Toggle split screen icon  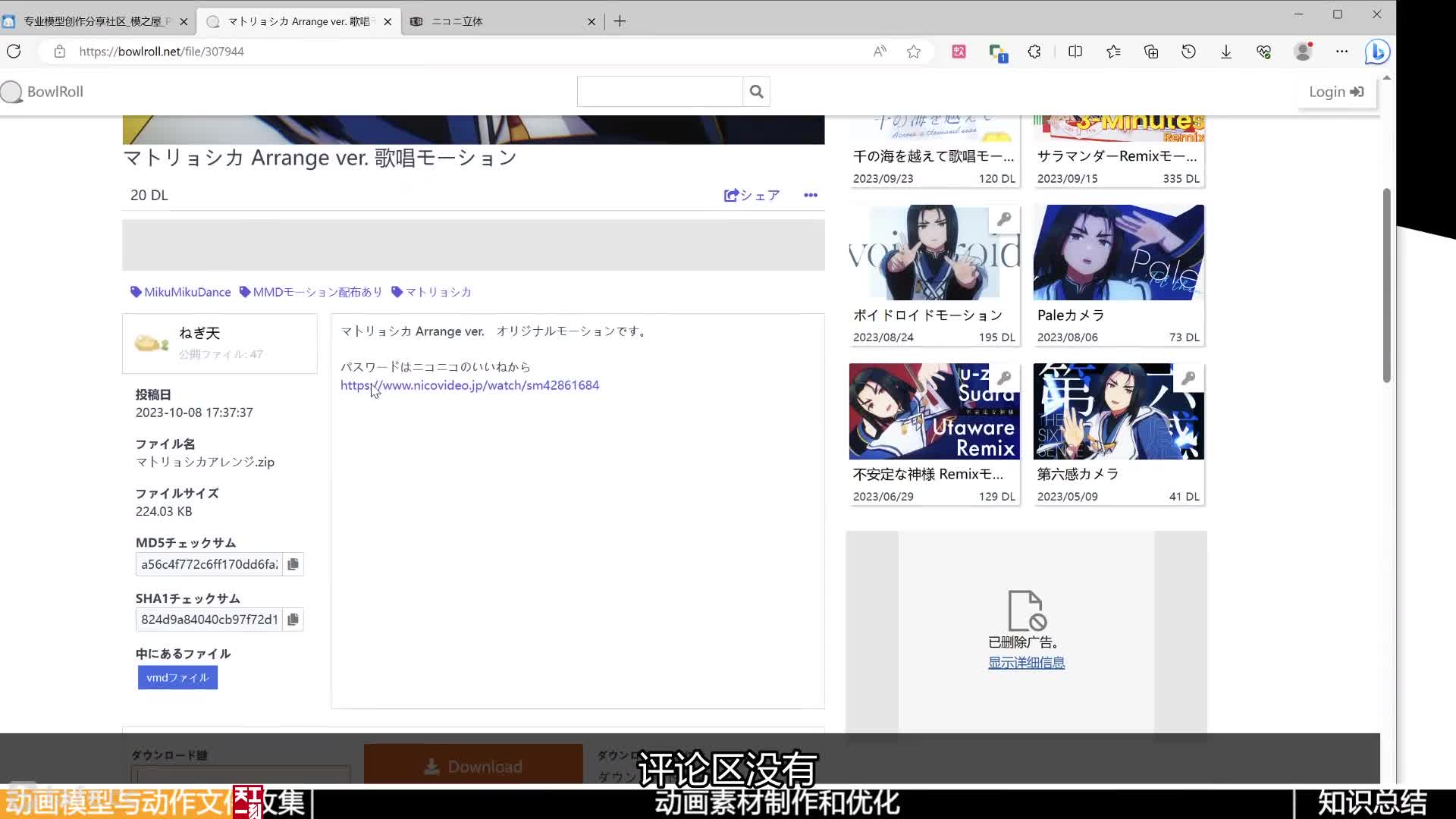pyautogui.click(x=1075, y=52)
